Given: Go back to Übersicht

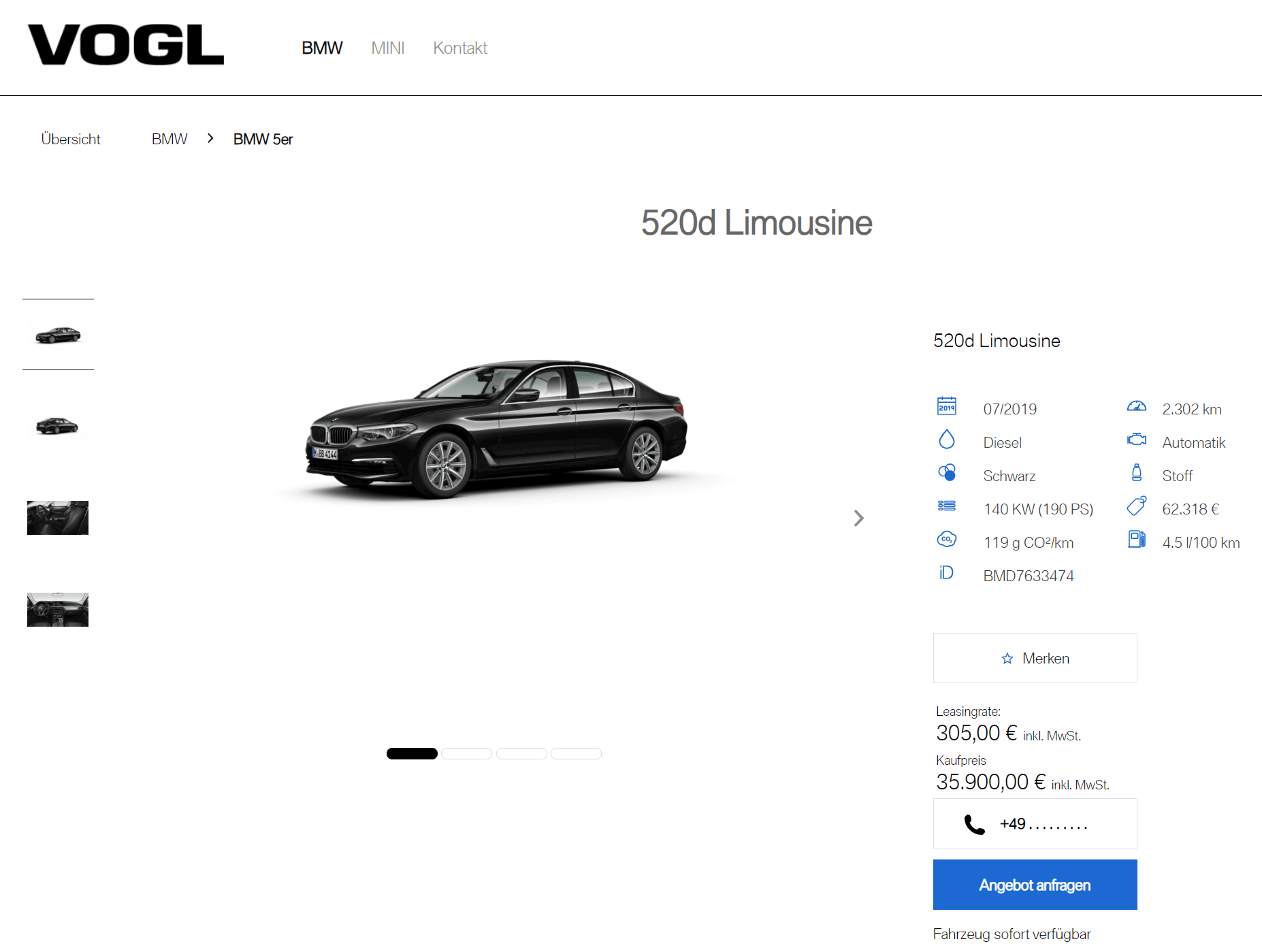Looking at the screenshot, I should click(x=71, y=139).
